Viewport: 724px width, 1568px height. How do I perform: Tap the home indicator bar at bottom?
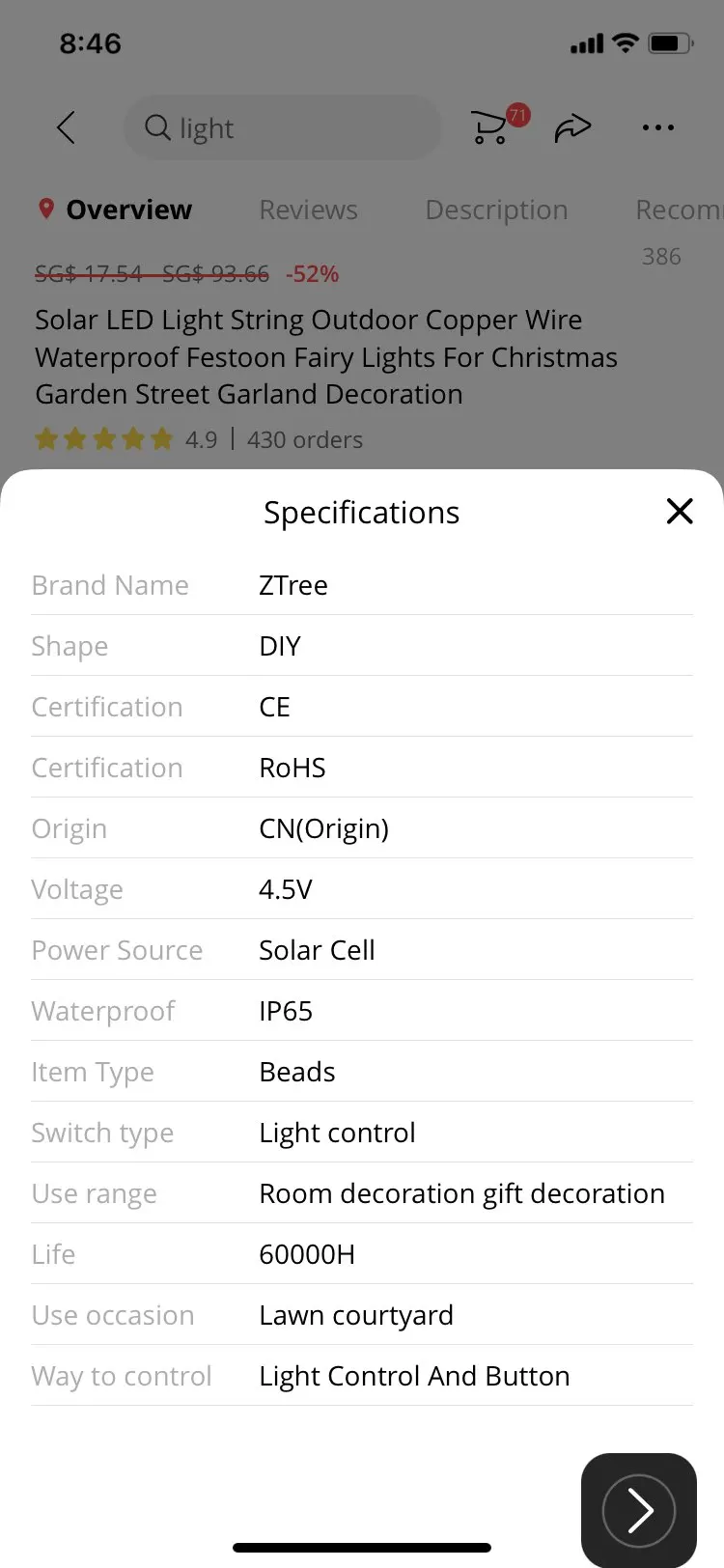click(362, 1548)
